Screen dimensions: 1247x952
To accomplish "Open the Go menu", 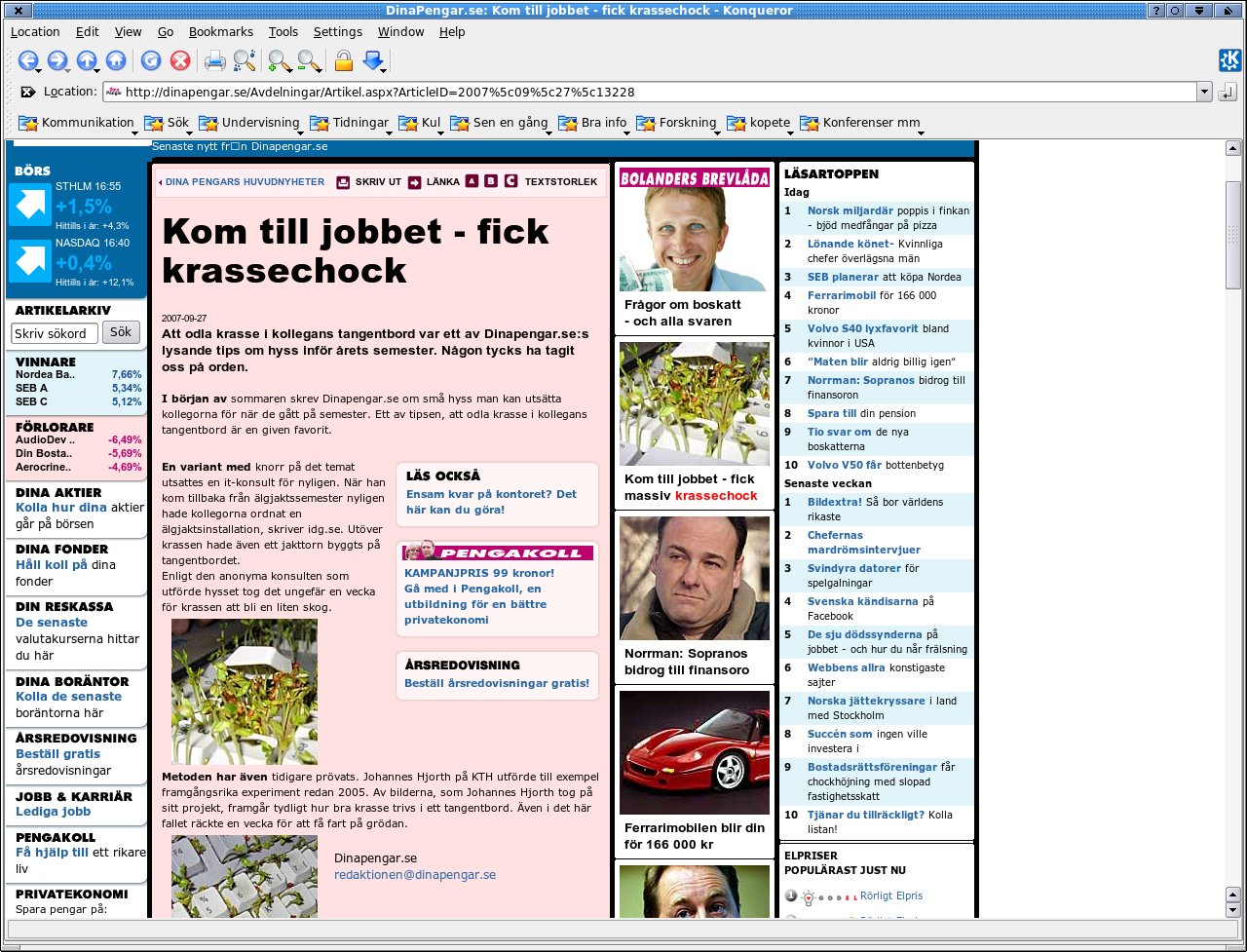I will (x=166, y=32).
